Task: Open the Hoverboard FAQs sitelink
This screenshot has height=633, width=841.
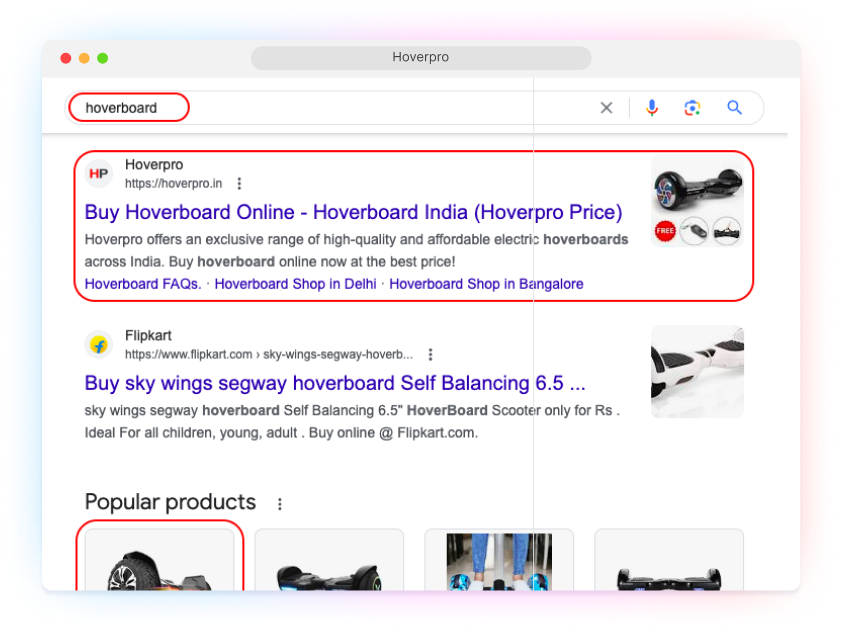Action: tap(143, 284)
